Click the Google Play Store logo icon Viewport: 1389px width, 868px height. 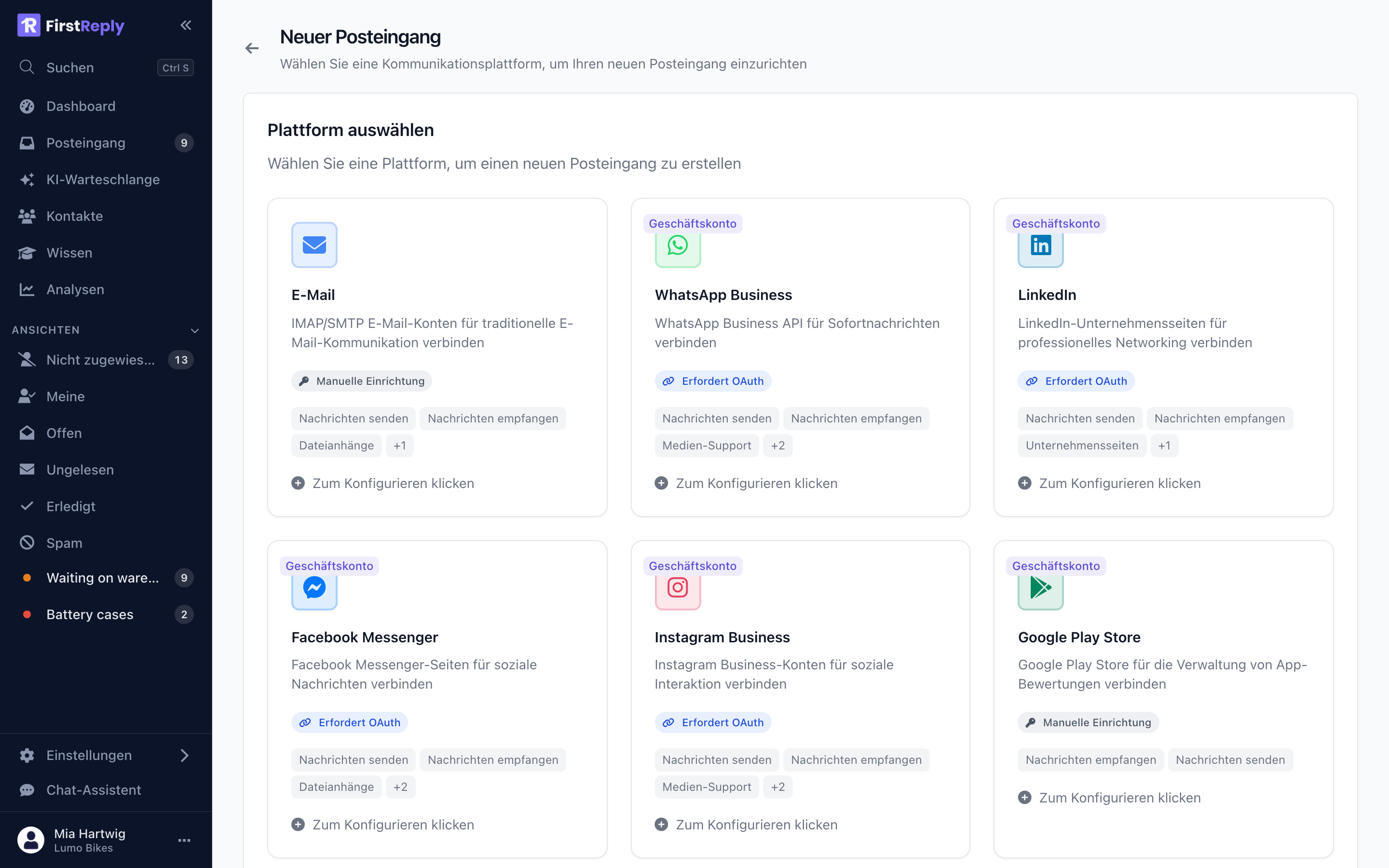(x=1041, y=588)
